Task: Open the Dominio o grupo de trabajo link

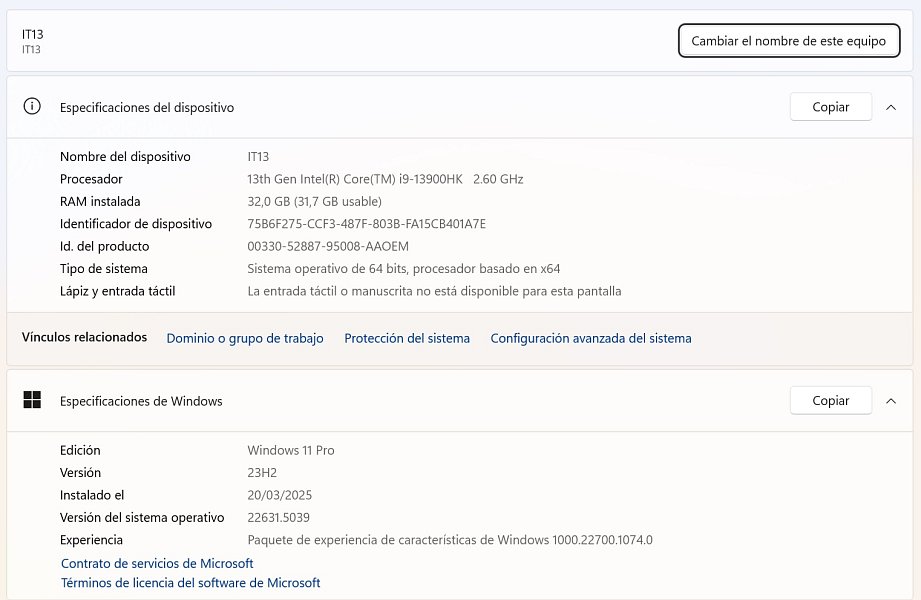Action: [x=245, y=338]
